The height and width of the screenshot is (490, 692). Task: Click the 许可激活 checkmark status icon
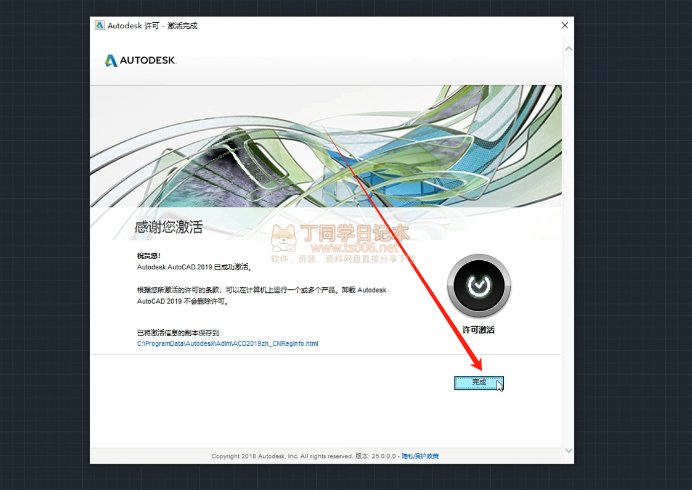tap(479, 285)
